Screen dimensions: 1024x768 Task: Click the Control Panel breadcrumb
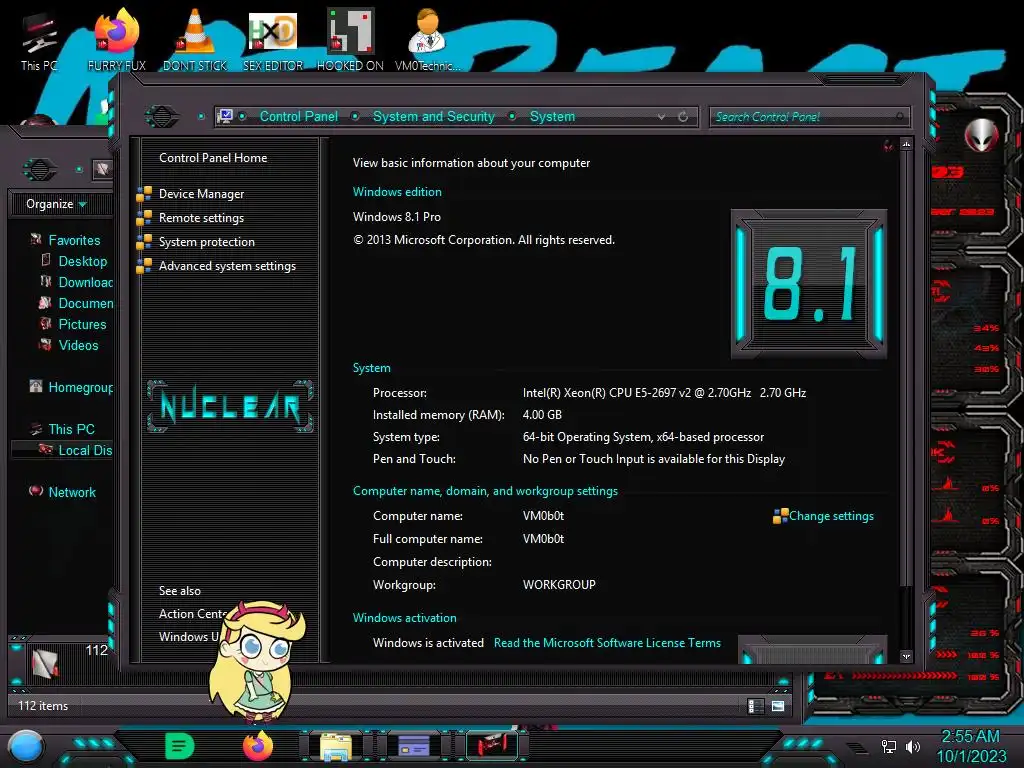(298, 116)
